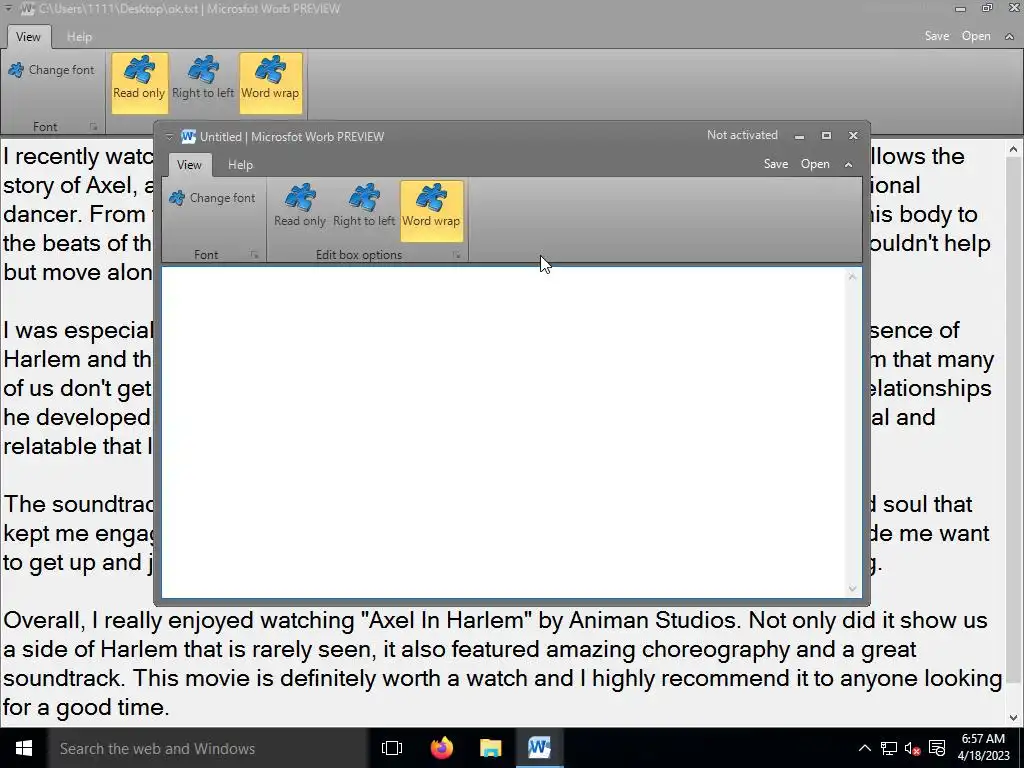This screenshot has width=1024, height=768.
Task: Close the Untitled window
Action: click(853, 136)
